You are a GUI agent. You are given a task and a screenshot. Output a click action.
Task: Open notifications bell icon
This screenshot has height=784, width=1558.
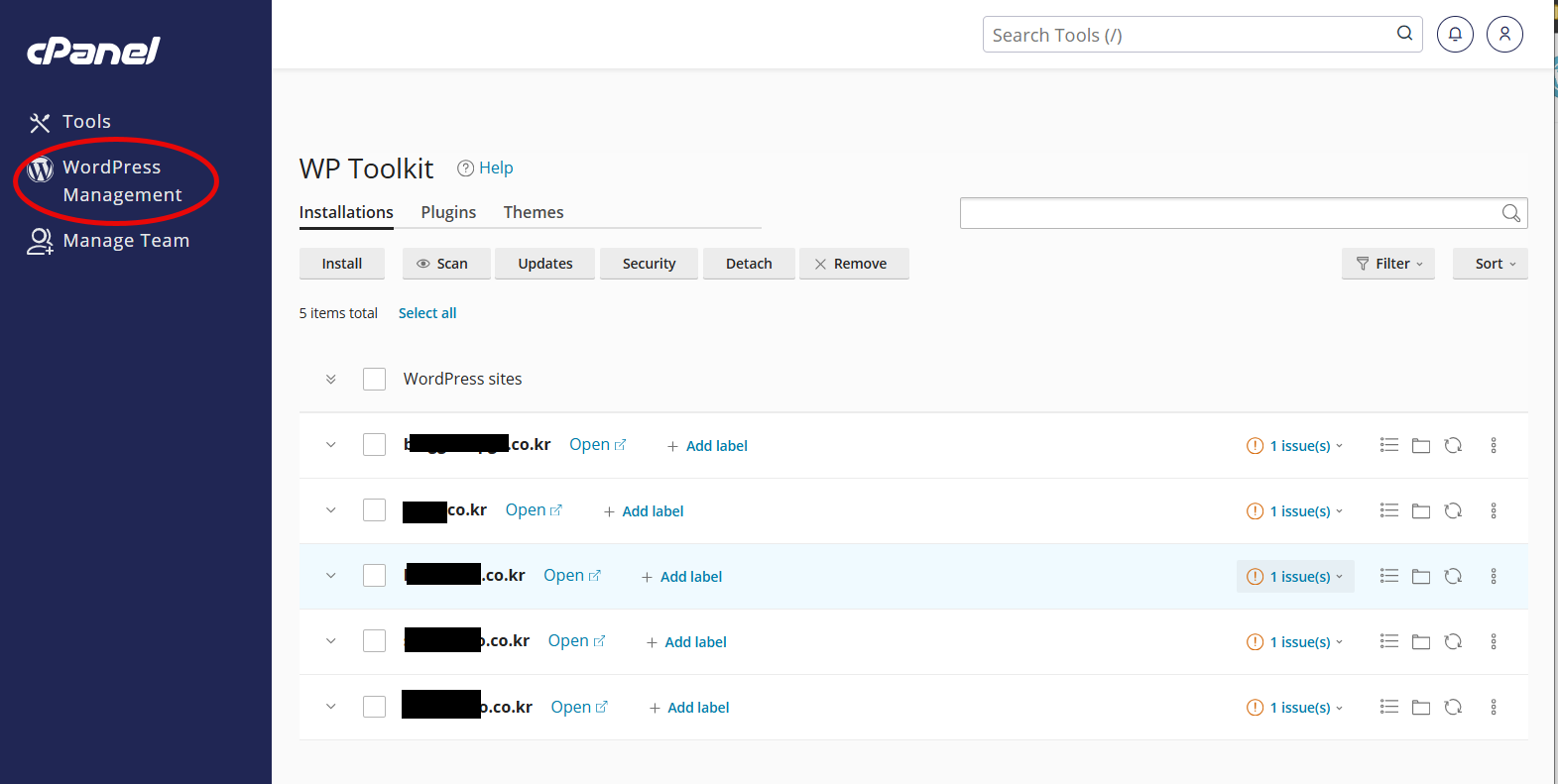coord(1455,34)
